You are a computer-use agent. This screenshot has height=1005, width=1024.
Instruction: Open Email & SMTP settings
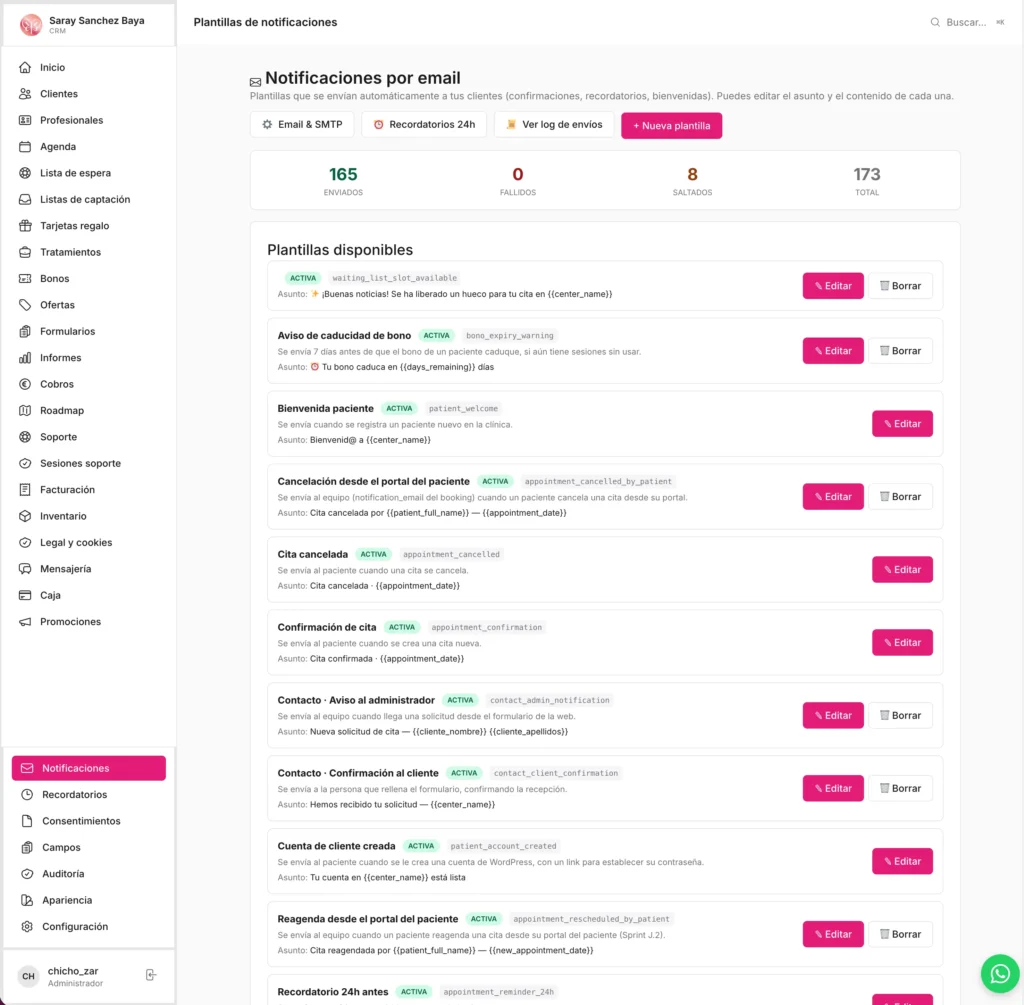click(x=302, y=124)
